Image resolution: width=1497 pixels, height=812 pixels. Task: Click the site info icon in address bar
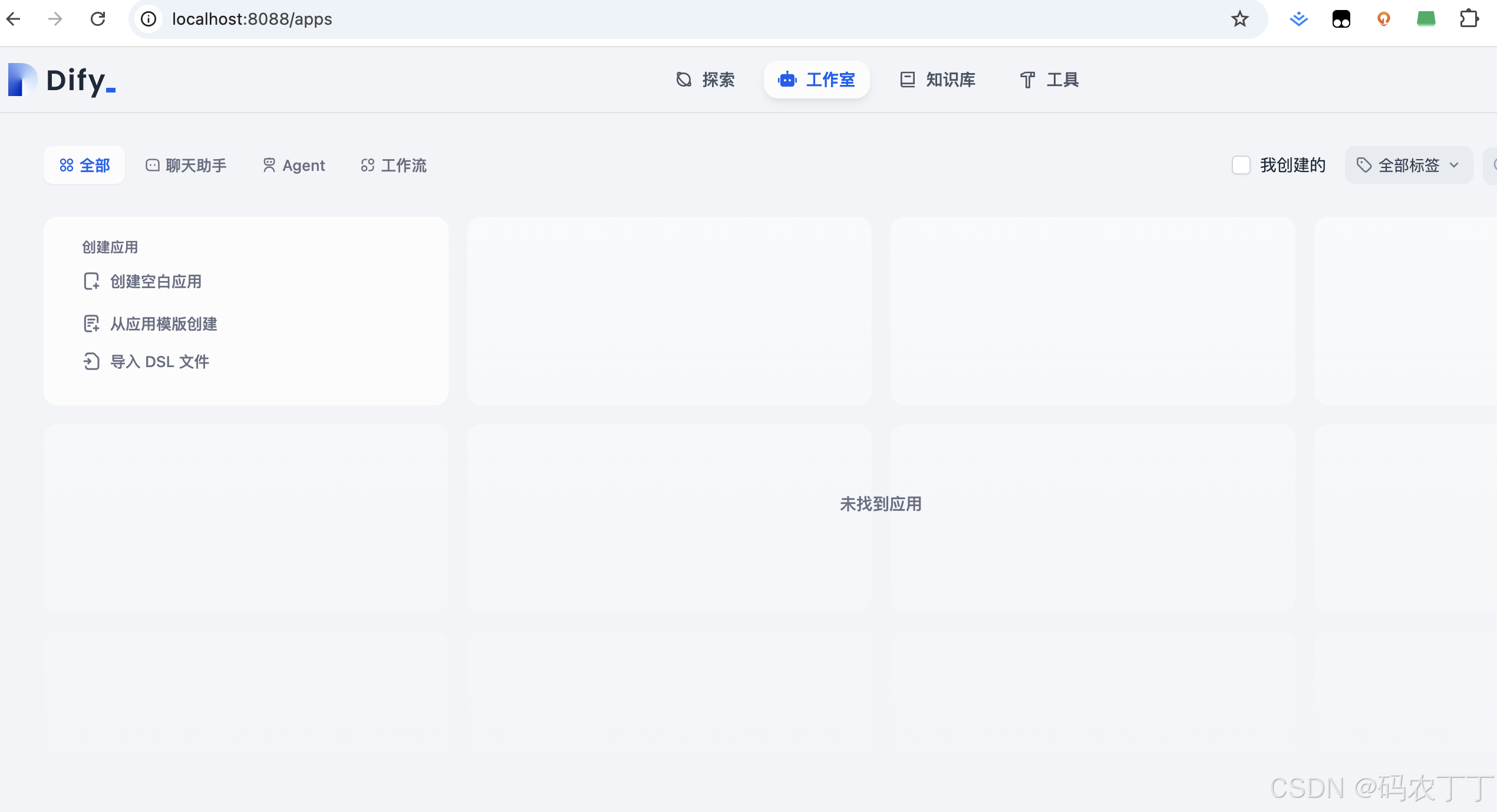point(149,19)
